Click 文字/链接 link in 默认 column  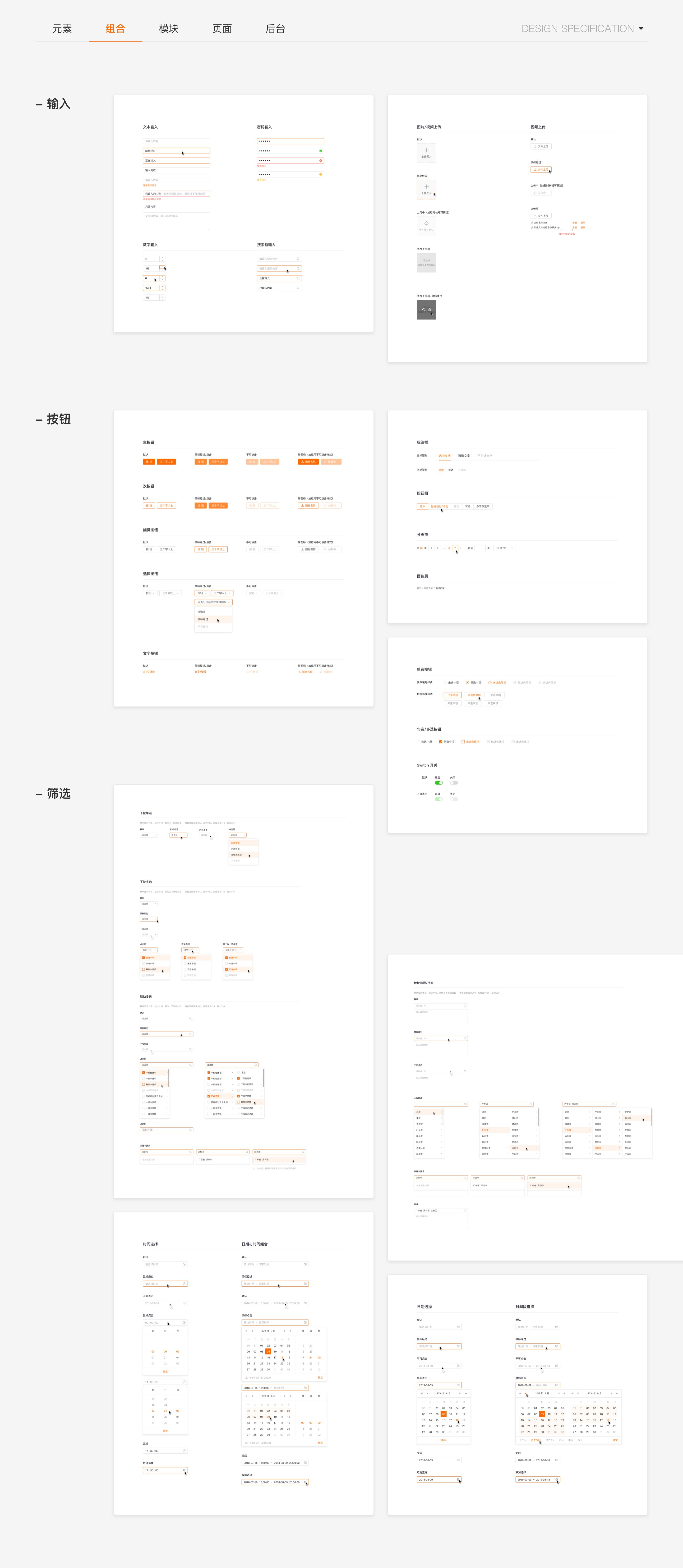point(149,672)
